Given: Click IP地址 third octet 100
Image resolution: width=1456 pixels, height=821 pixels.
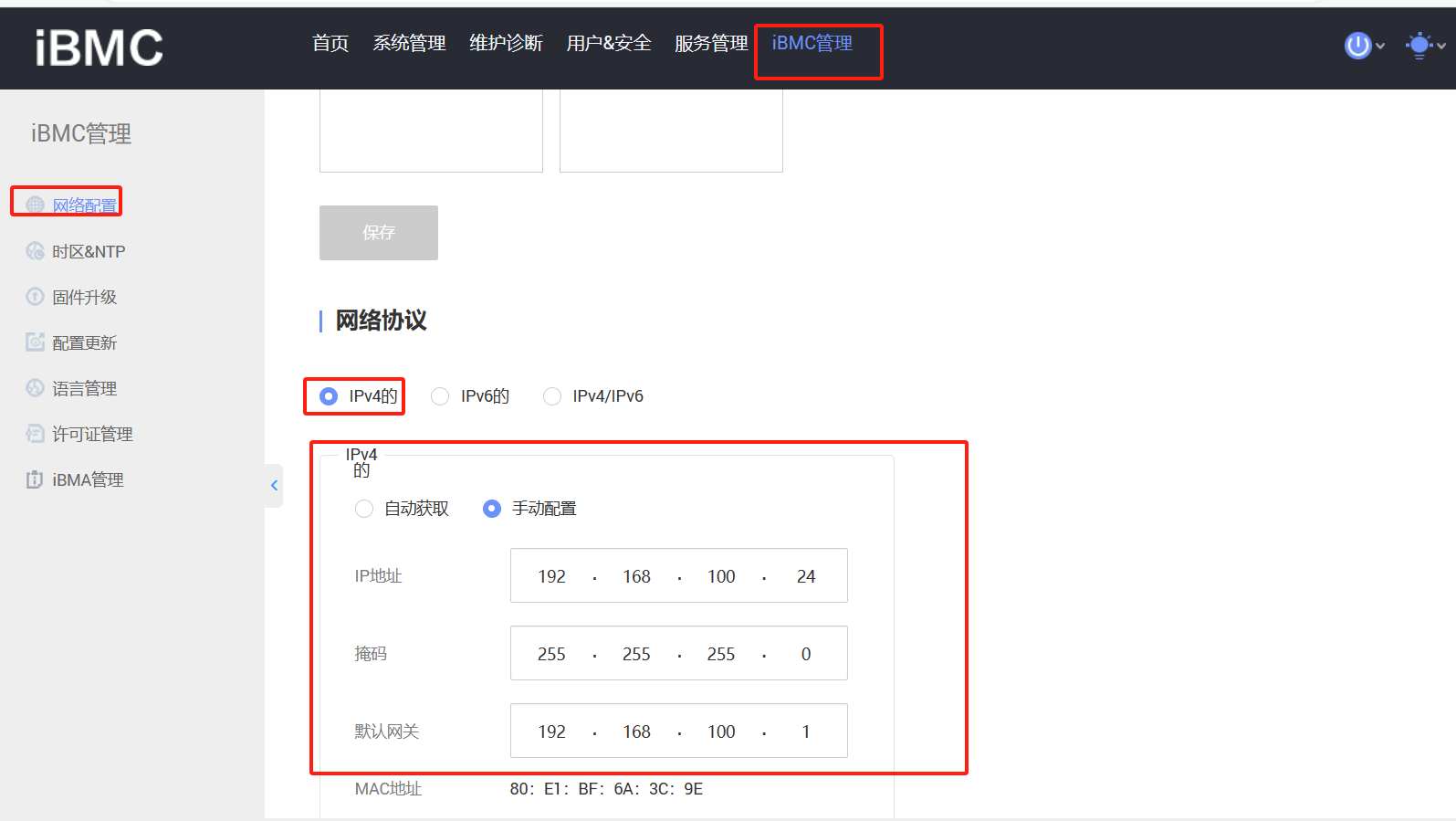Looking at the screenshot, I should pyautogui.click(x=721, y=576).
